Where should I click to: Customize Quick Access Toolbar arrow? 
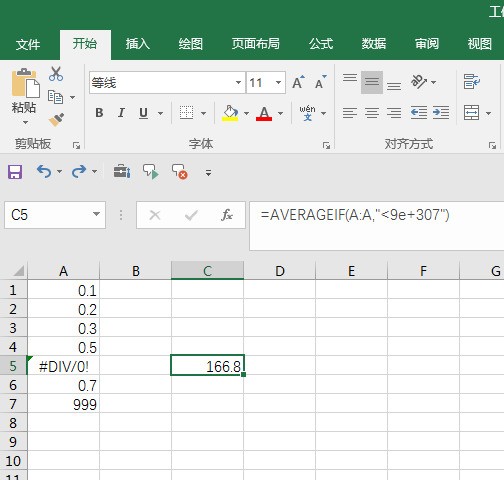(208, 173)
